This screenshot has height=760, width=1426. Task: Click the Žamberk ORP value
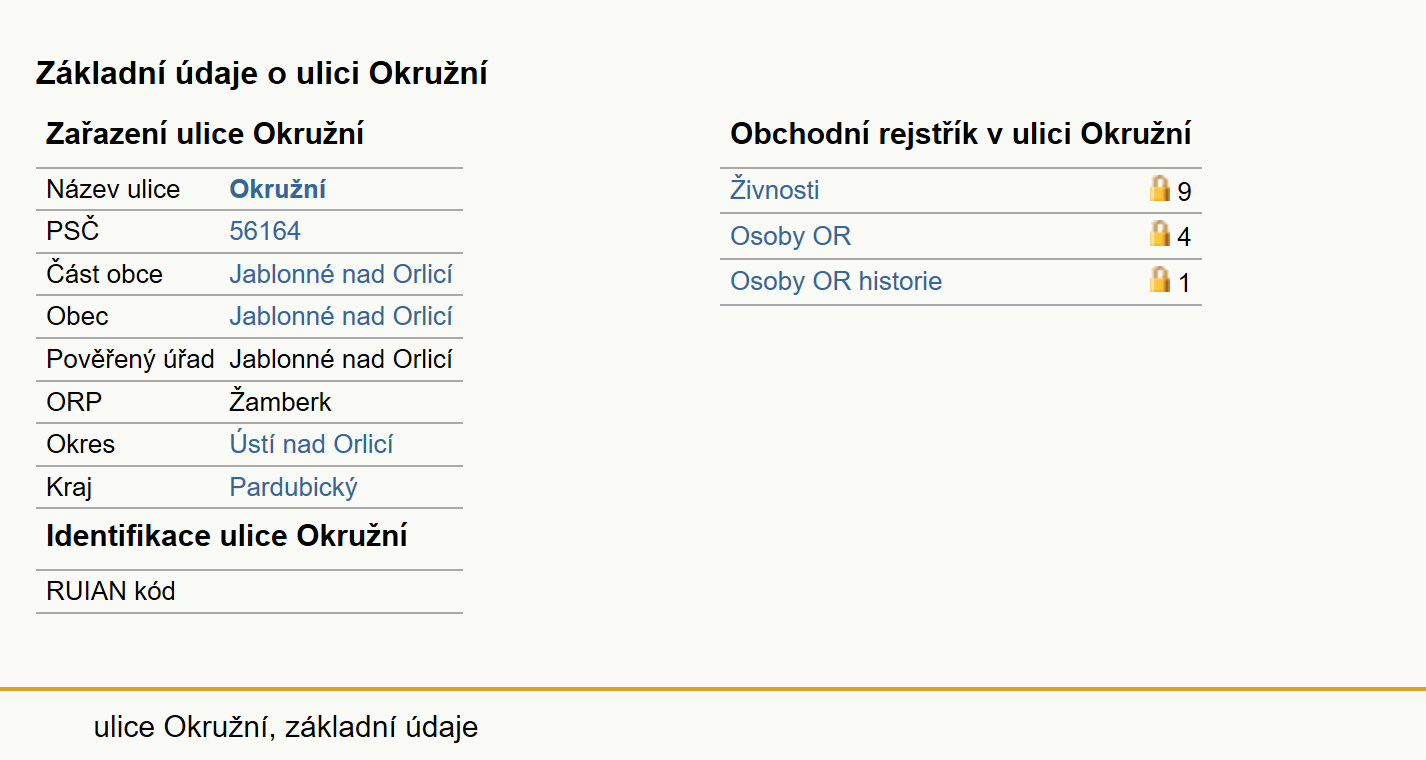pyautogui.click(x=280, y=402)
